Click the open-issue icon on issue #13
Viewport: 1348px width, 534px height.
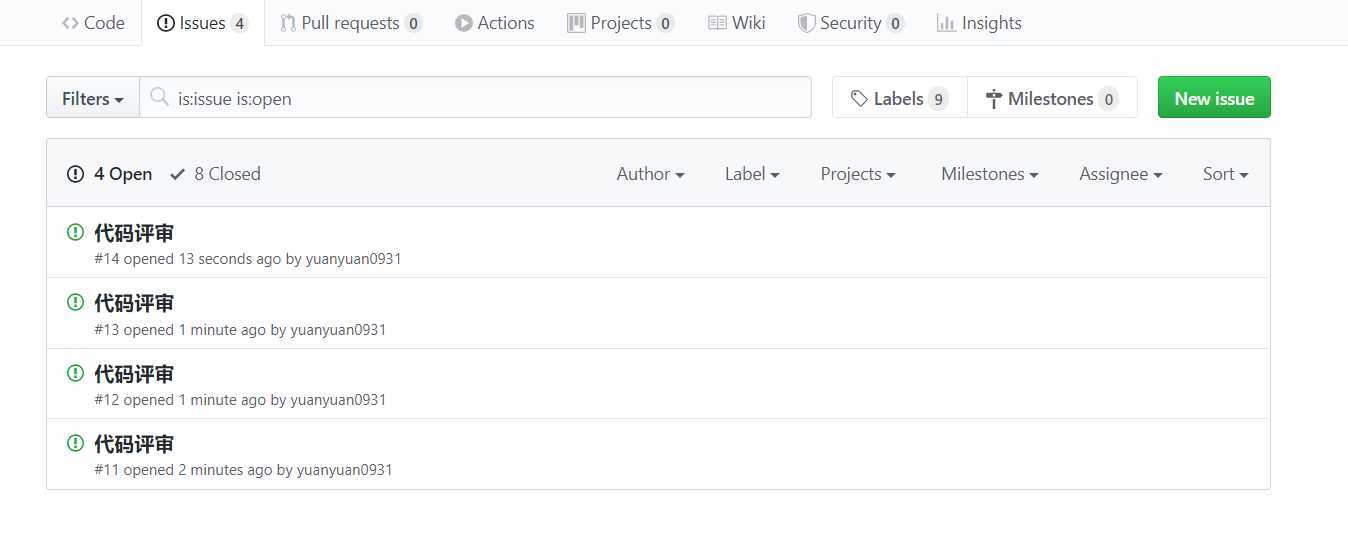(x=75, y=302)
